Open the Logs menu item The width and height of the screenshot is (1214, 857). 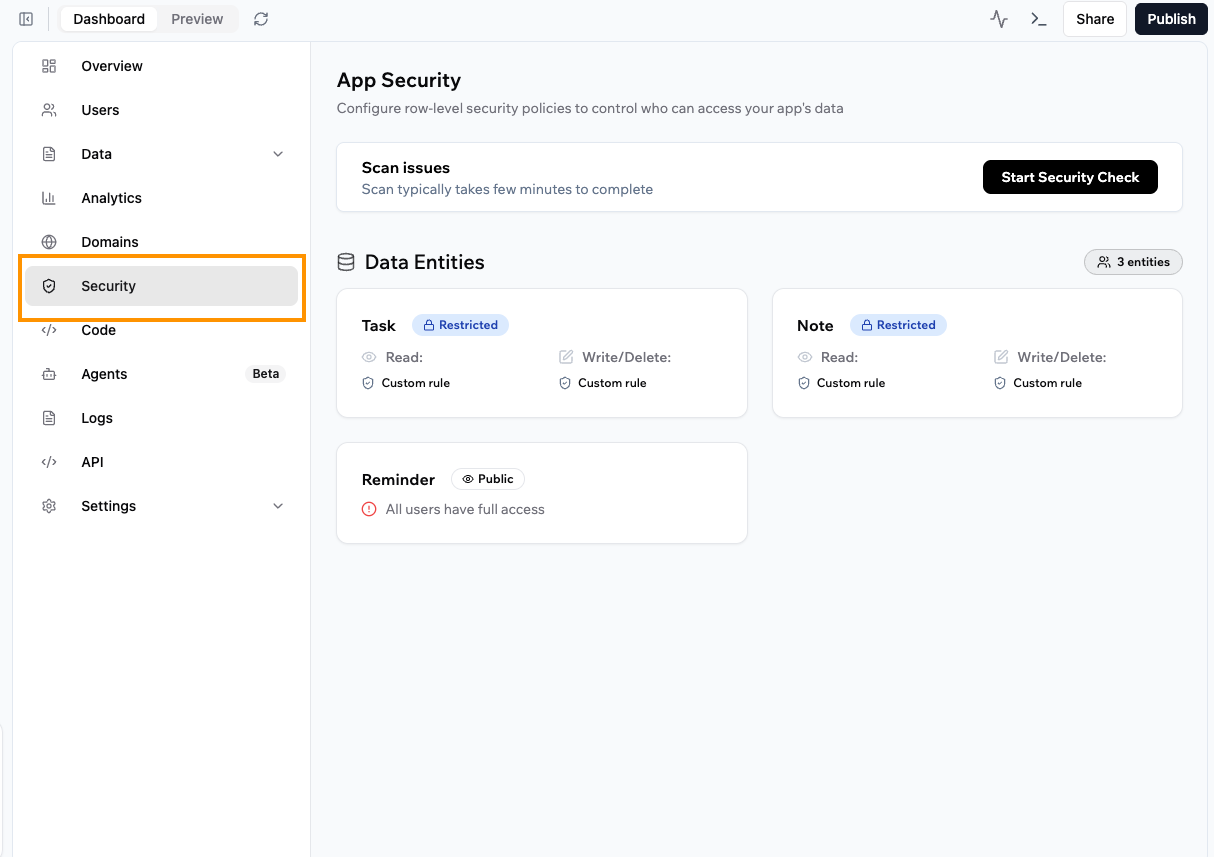[x=97, y=418]
